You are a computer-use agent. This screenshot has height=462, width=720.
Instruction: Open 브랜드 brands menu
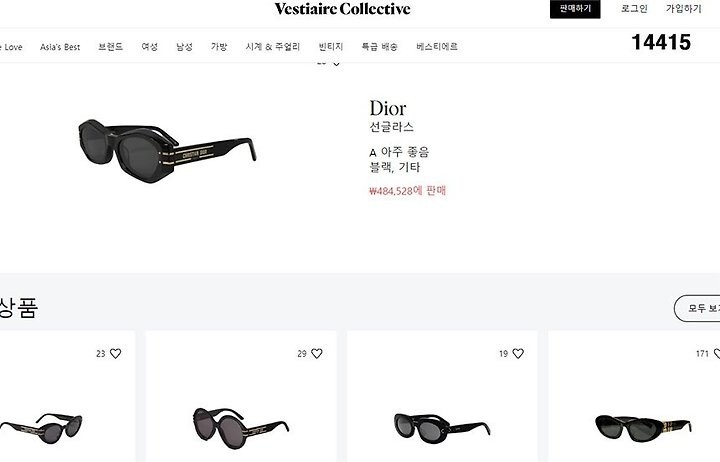point(110,47)
